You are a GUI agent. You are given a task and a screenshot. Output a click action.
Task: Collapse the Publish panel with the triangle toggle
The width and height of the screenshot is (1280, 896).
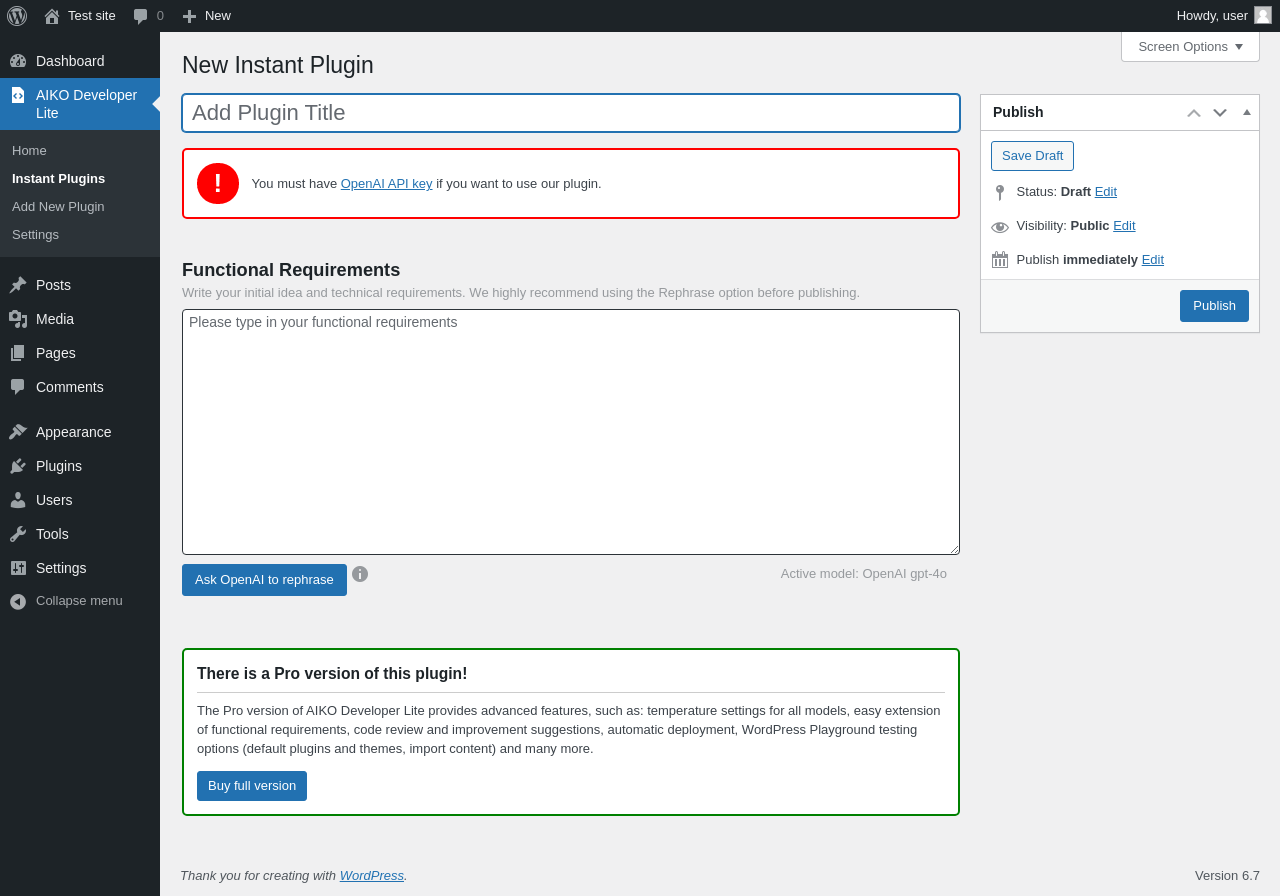tap(1247, 112)
